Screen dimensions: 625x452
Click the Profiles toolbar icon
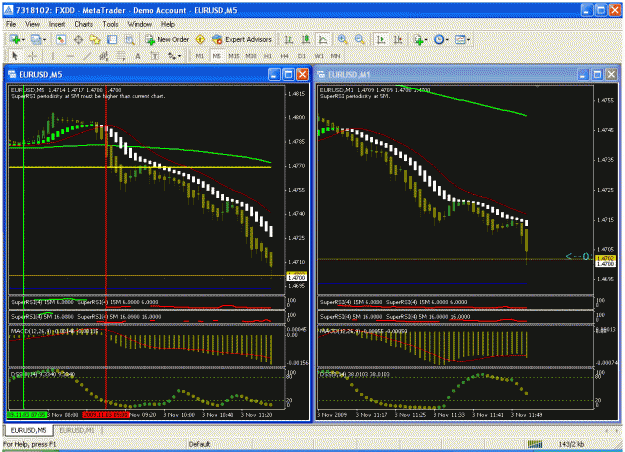(36, 39)
